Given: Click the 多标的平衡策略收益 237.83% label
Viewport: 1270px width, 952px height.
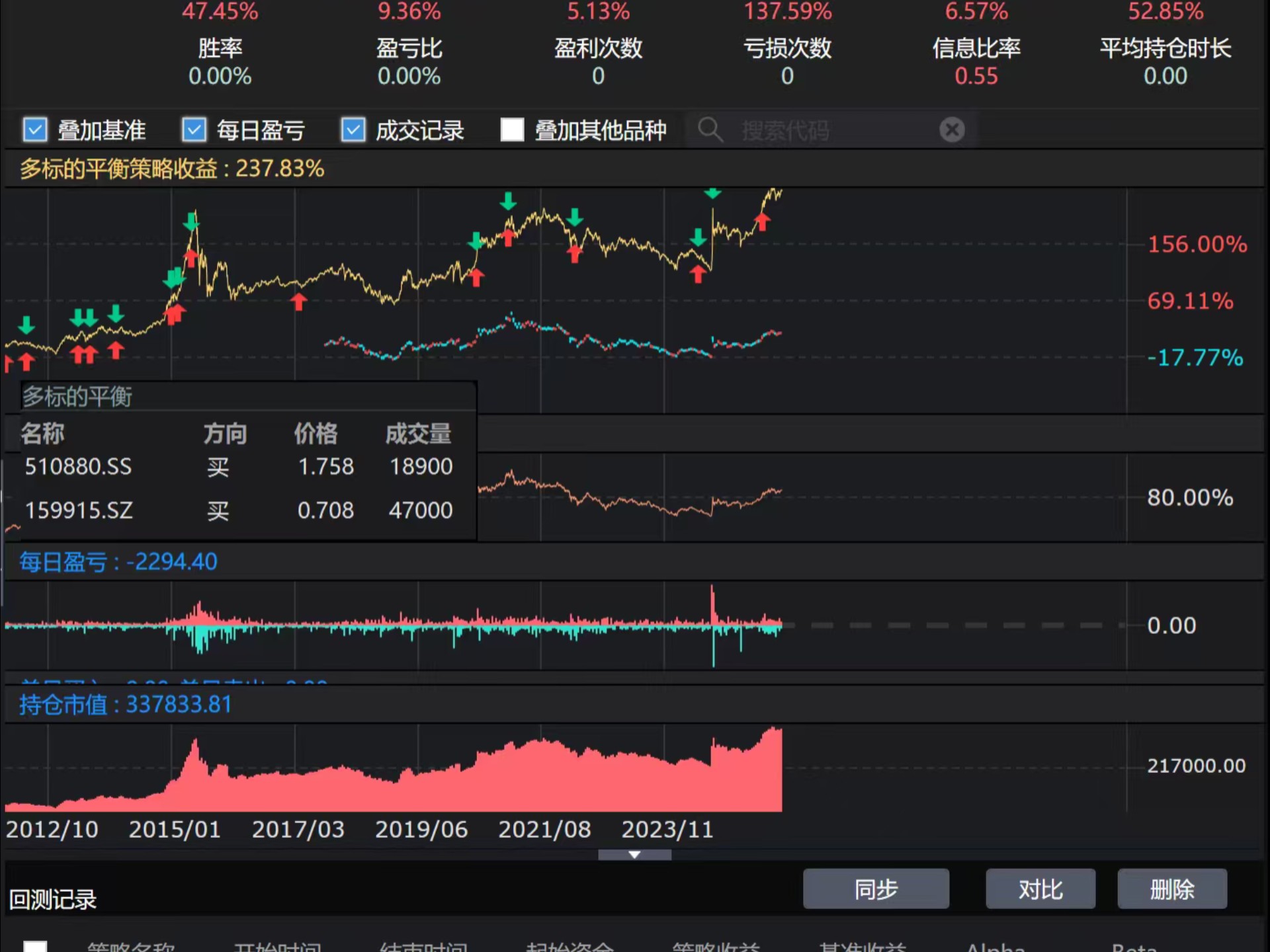Looking at the screenshot, I should click(172, 169).
